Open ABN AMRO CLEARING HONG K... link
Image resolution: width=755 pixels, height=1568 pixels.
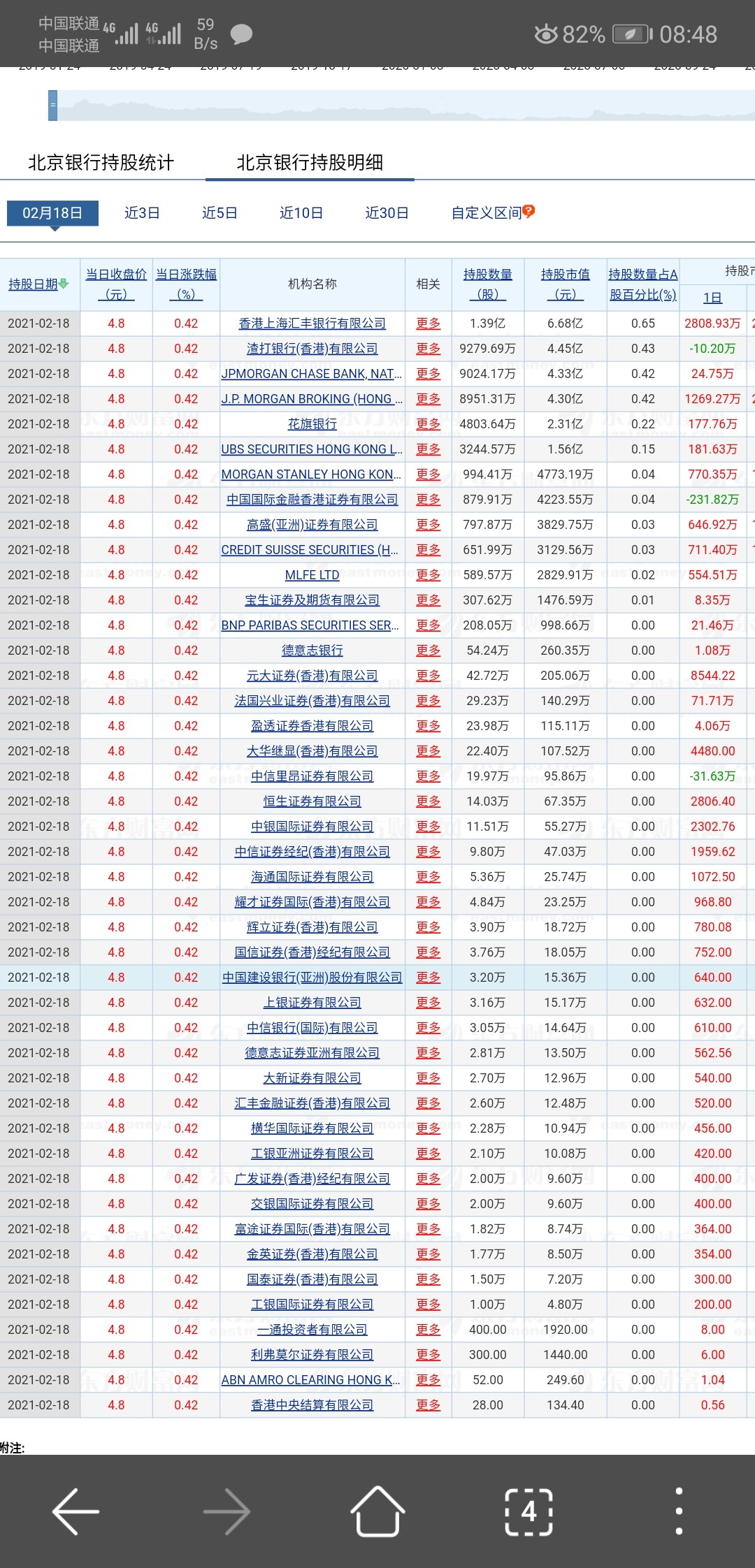(x=311, y=1380)
